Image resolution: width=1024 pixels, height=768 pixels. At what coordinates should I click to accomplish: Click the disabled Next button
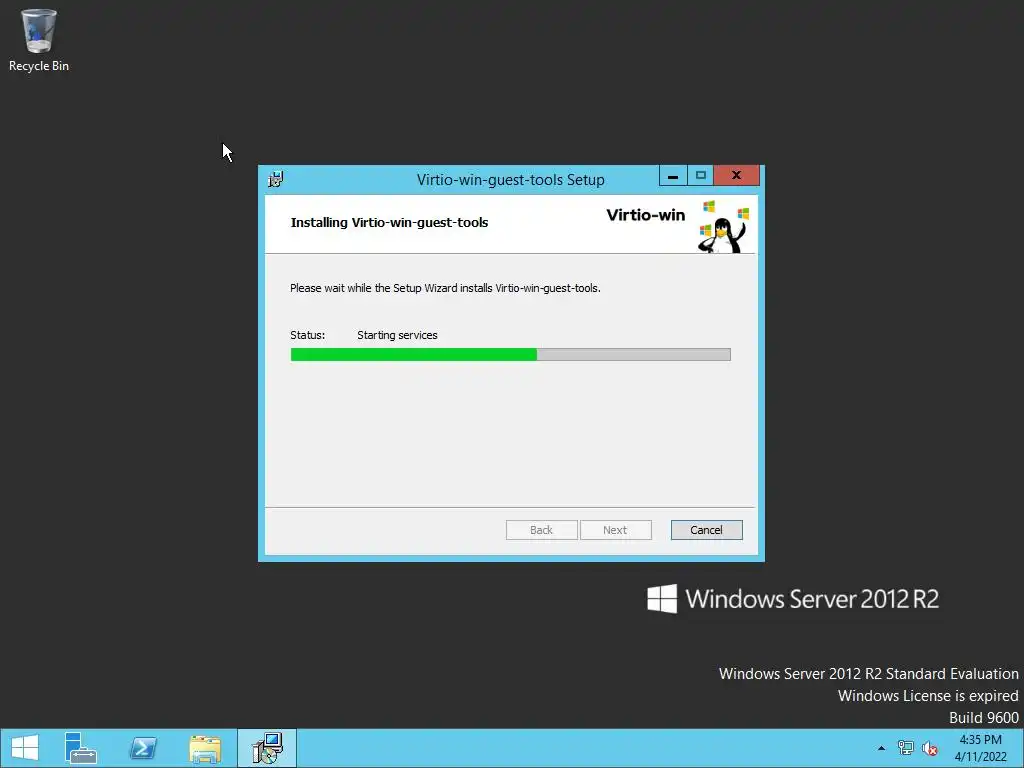pos(615,530)
